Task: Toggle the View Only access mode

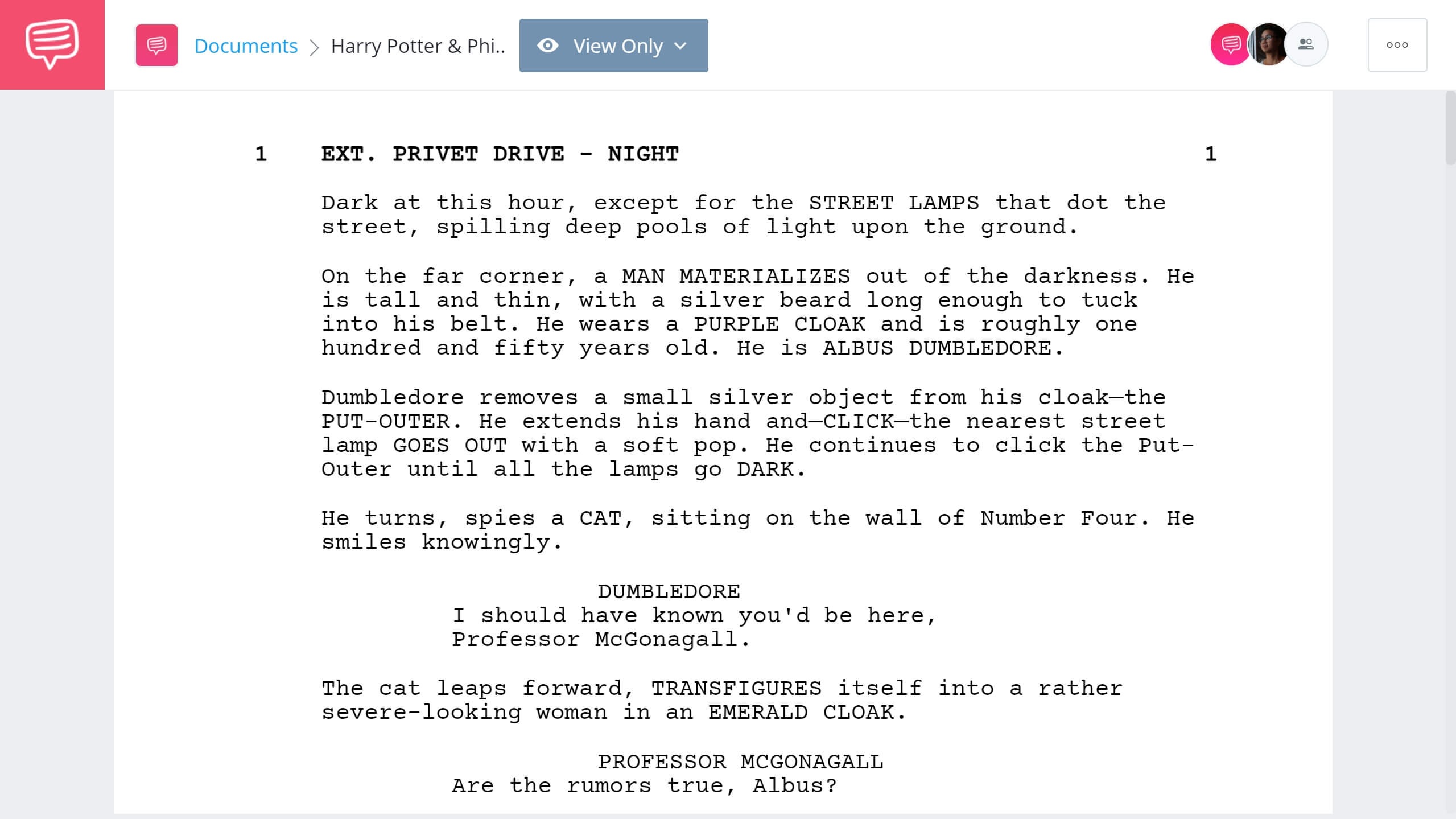Action: tap(613, 45)
